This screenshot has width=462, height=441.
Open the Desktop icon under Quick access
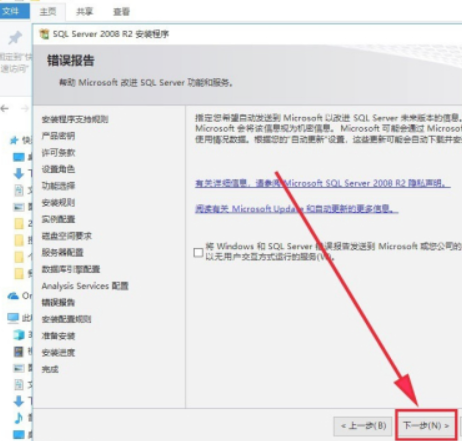[x=19, y=157]
